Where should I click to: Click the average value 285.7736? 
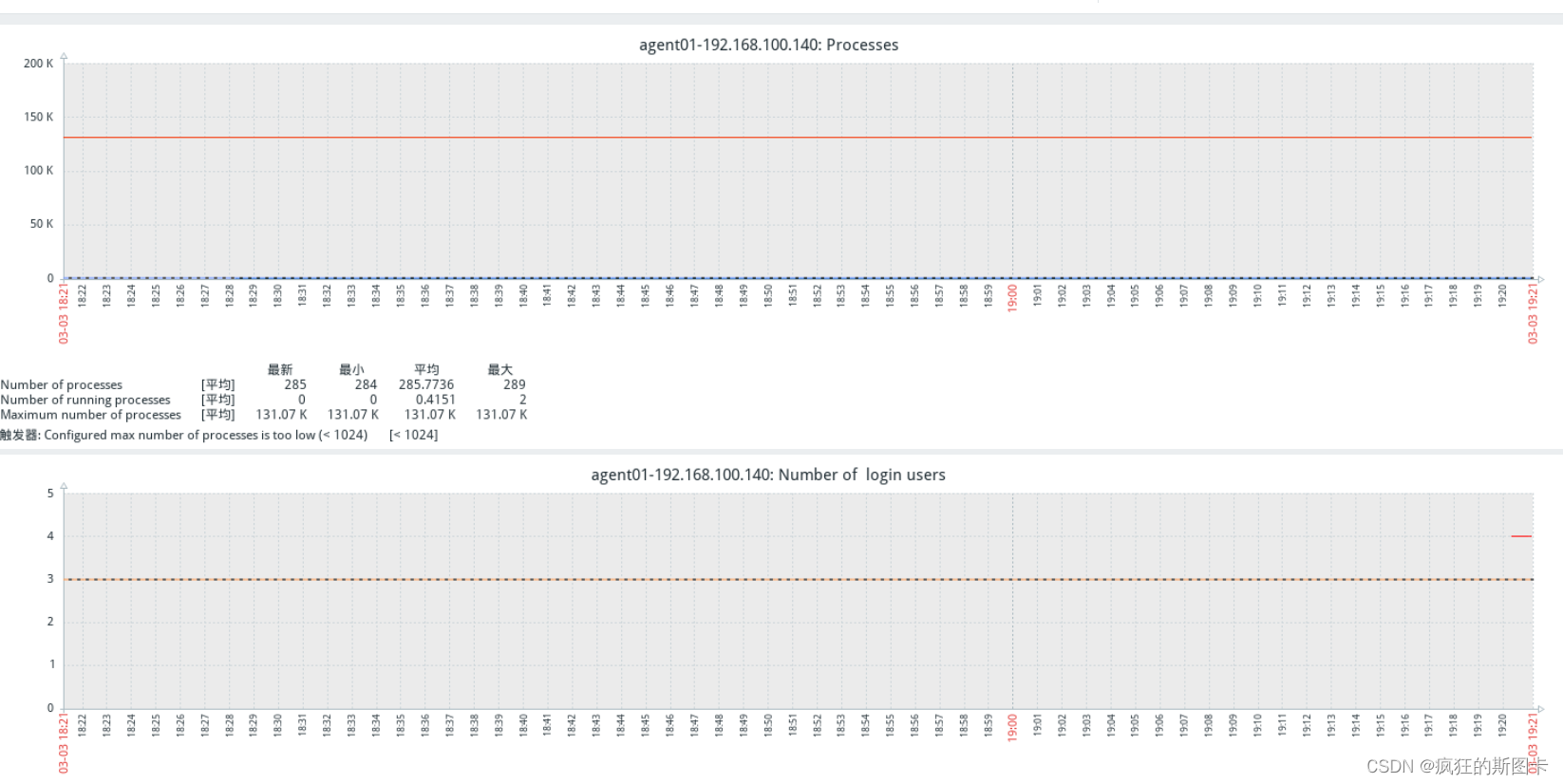426,384
